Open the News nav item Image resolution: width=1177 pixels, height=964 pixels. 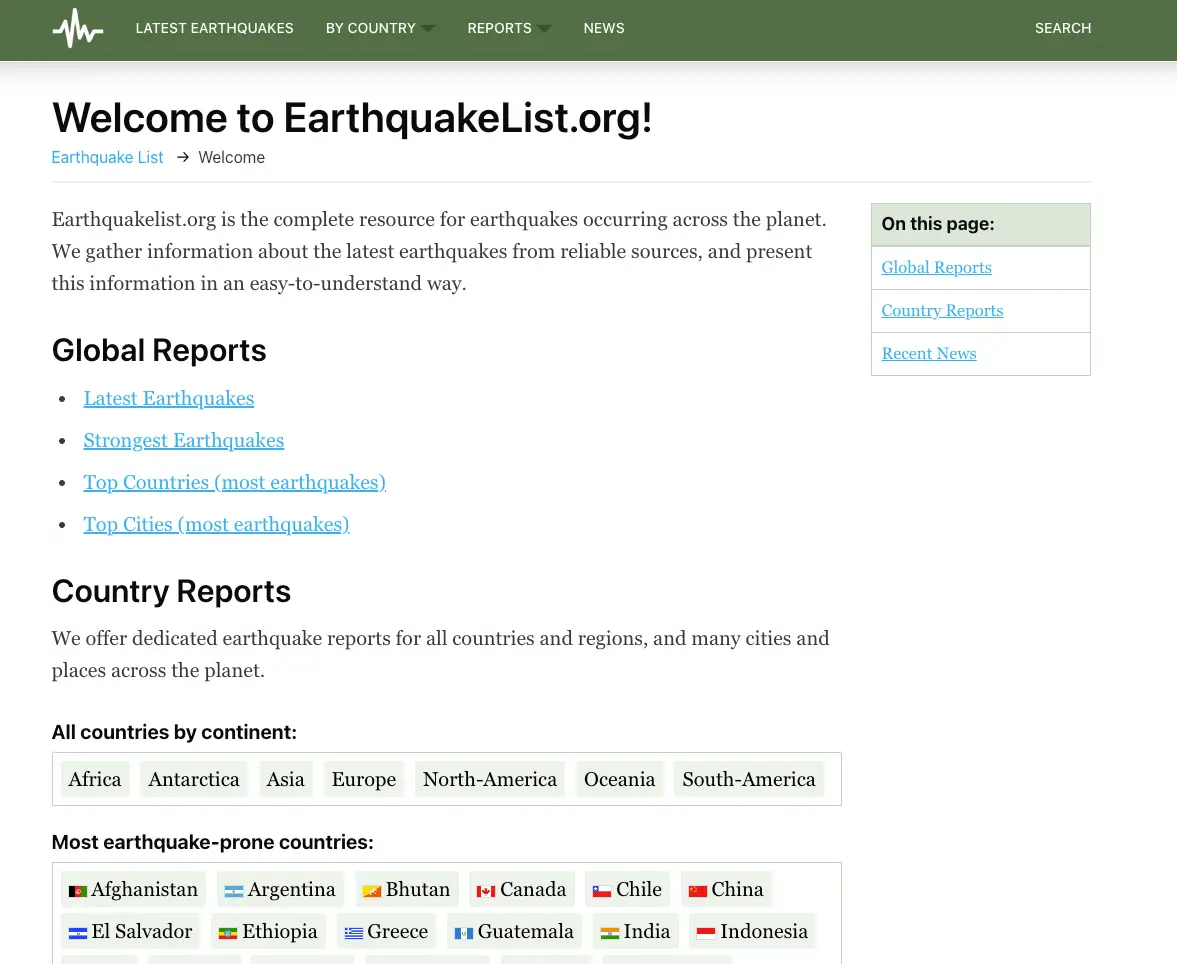(604, 29)
